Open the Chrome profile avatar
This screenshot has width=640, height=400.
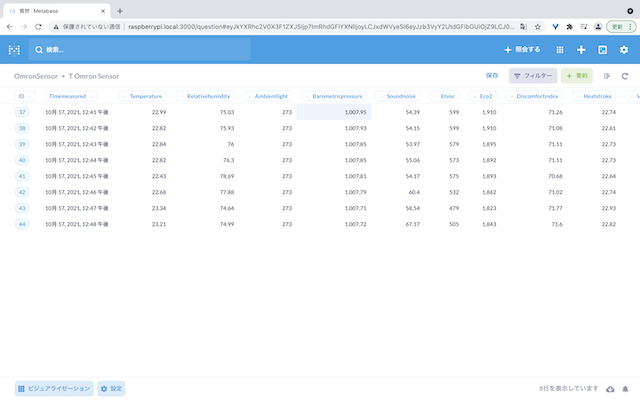coord(598,27)
